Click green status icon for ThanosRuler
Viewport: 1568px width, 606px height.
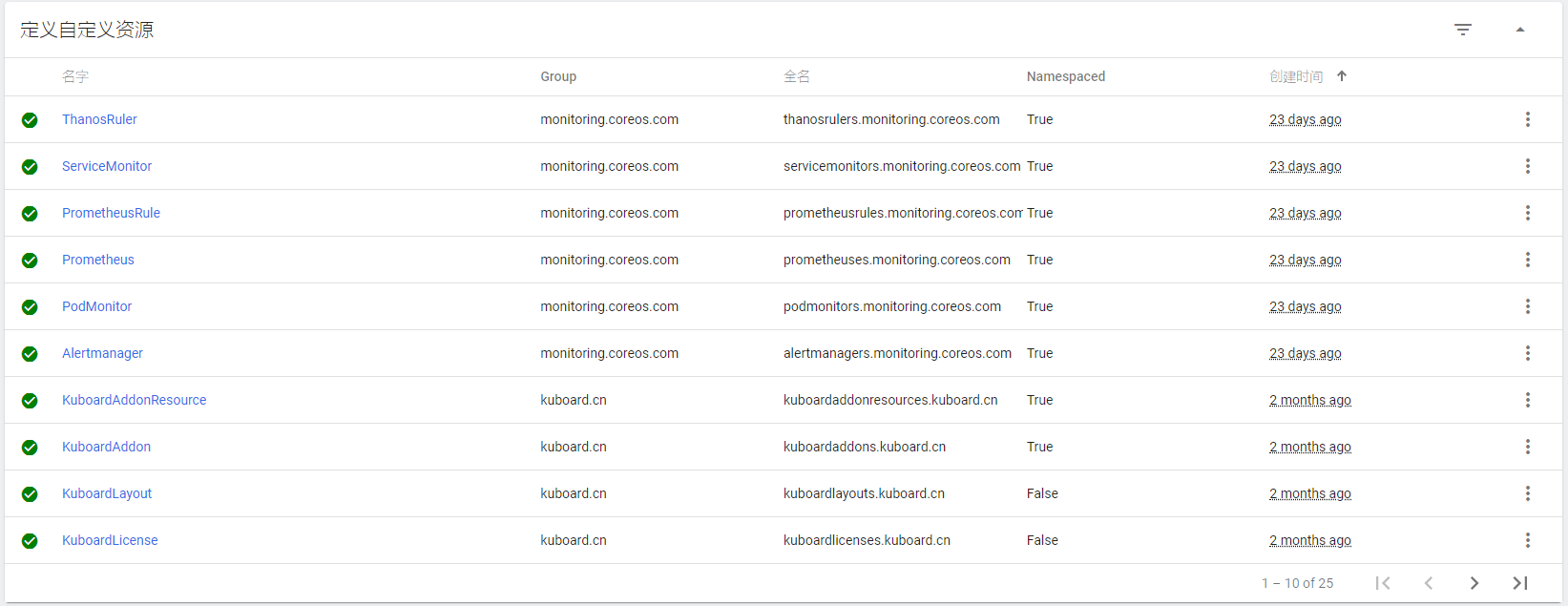(30, 120)
